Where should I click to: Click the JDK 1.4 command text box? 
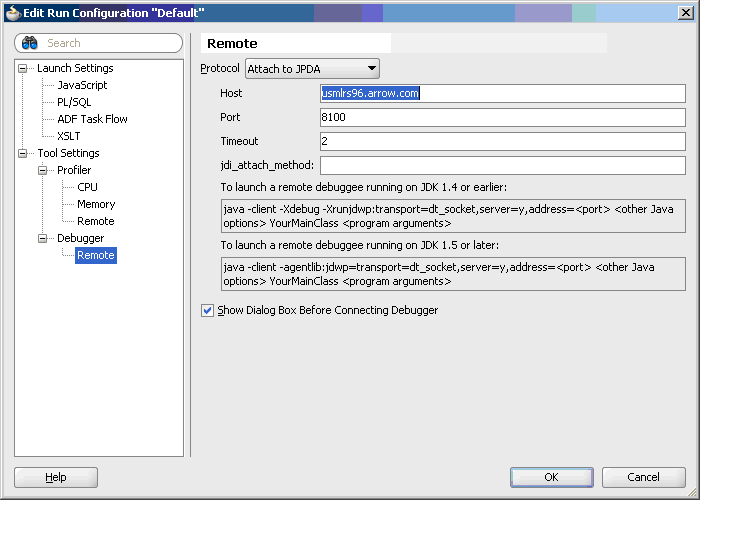[453, 216]
